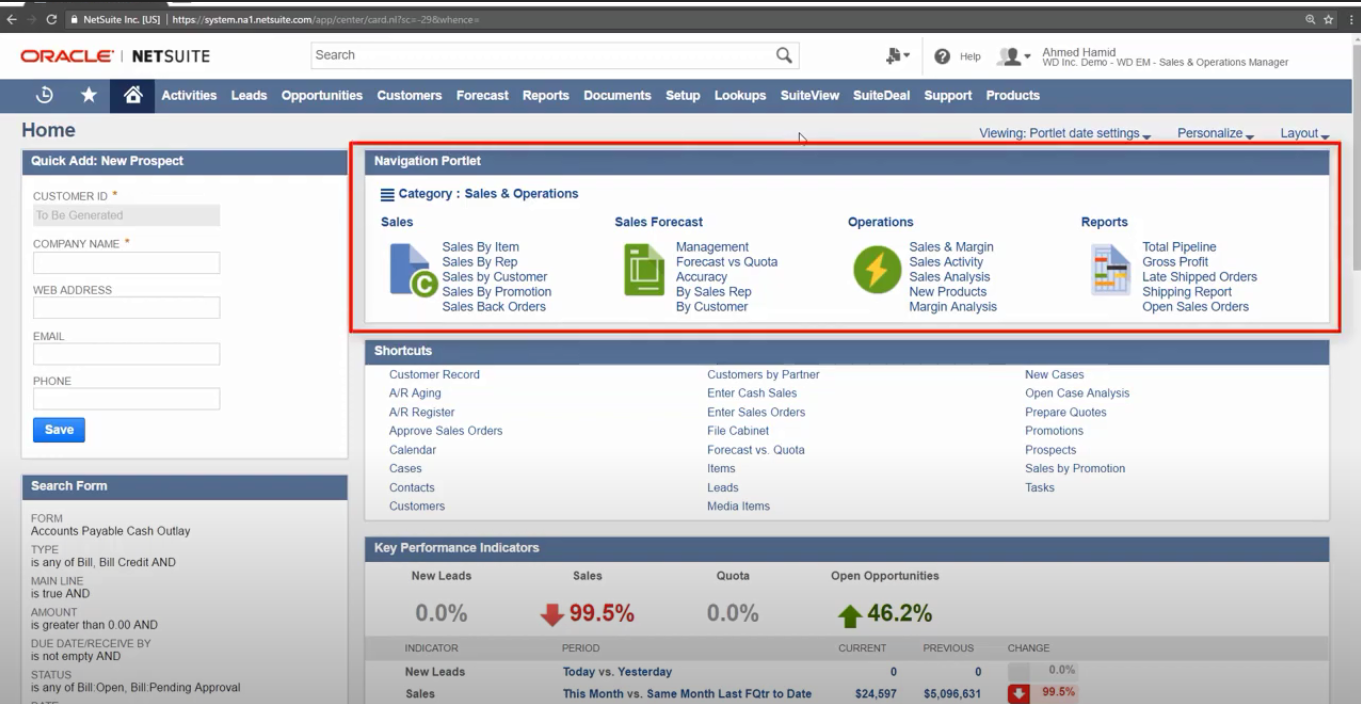
Task: Open the Layout dropdown
Action: (1304, 133)
